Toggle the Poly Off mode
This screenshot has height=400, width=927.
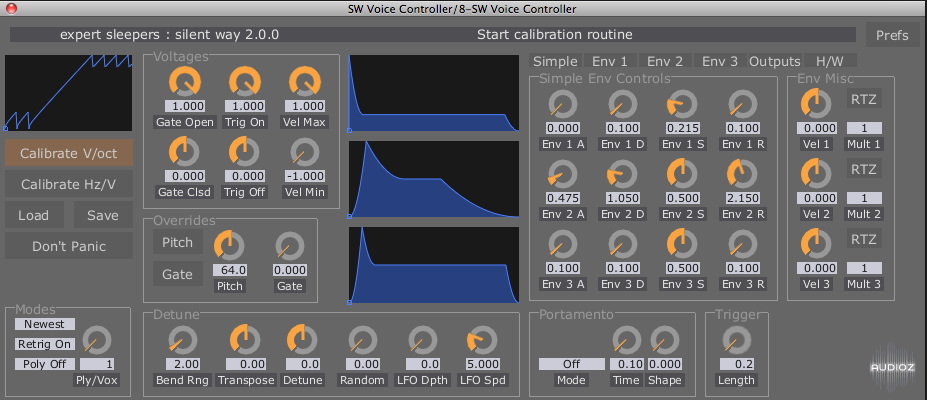[x=44, y=364]
